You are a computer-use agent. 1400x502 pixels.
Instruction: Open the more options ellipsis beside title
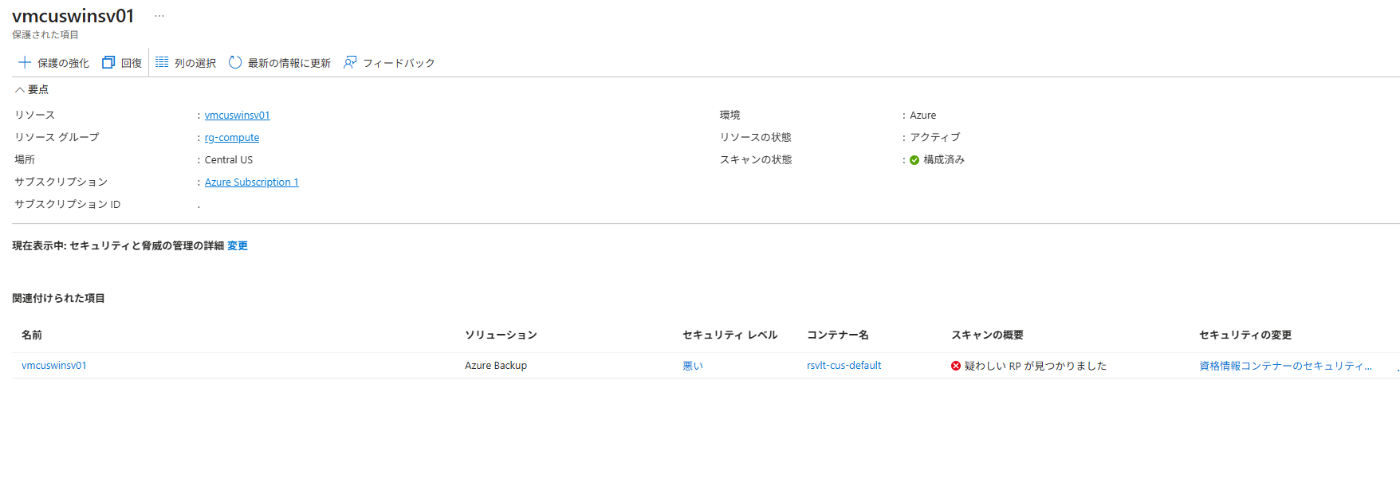coord(159,16)
